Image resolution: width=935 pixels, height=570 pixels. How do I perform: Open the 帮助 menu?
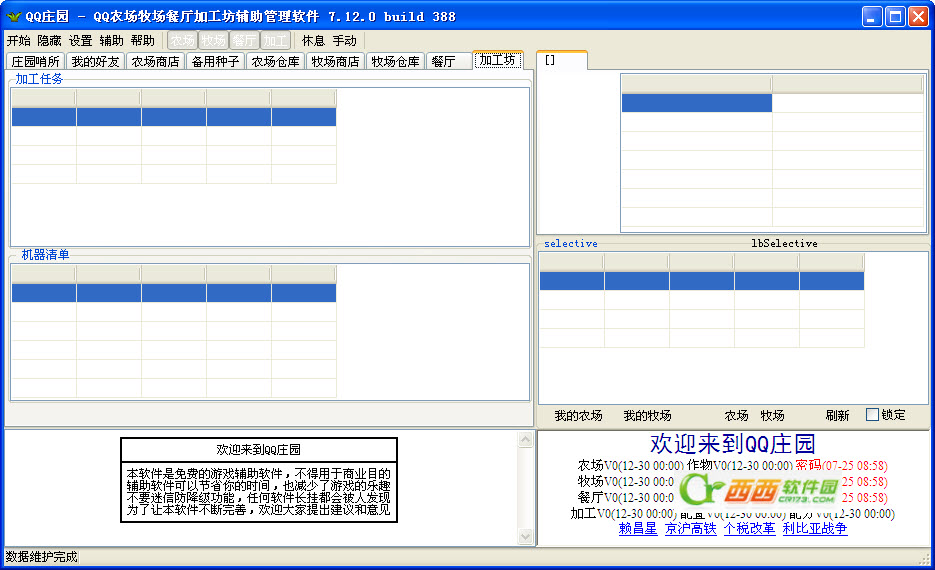143,41
